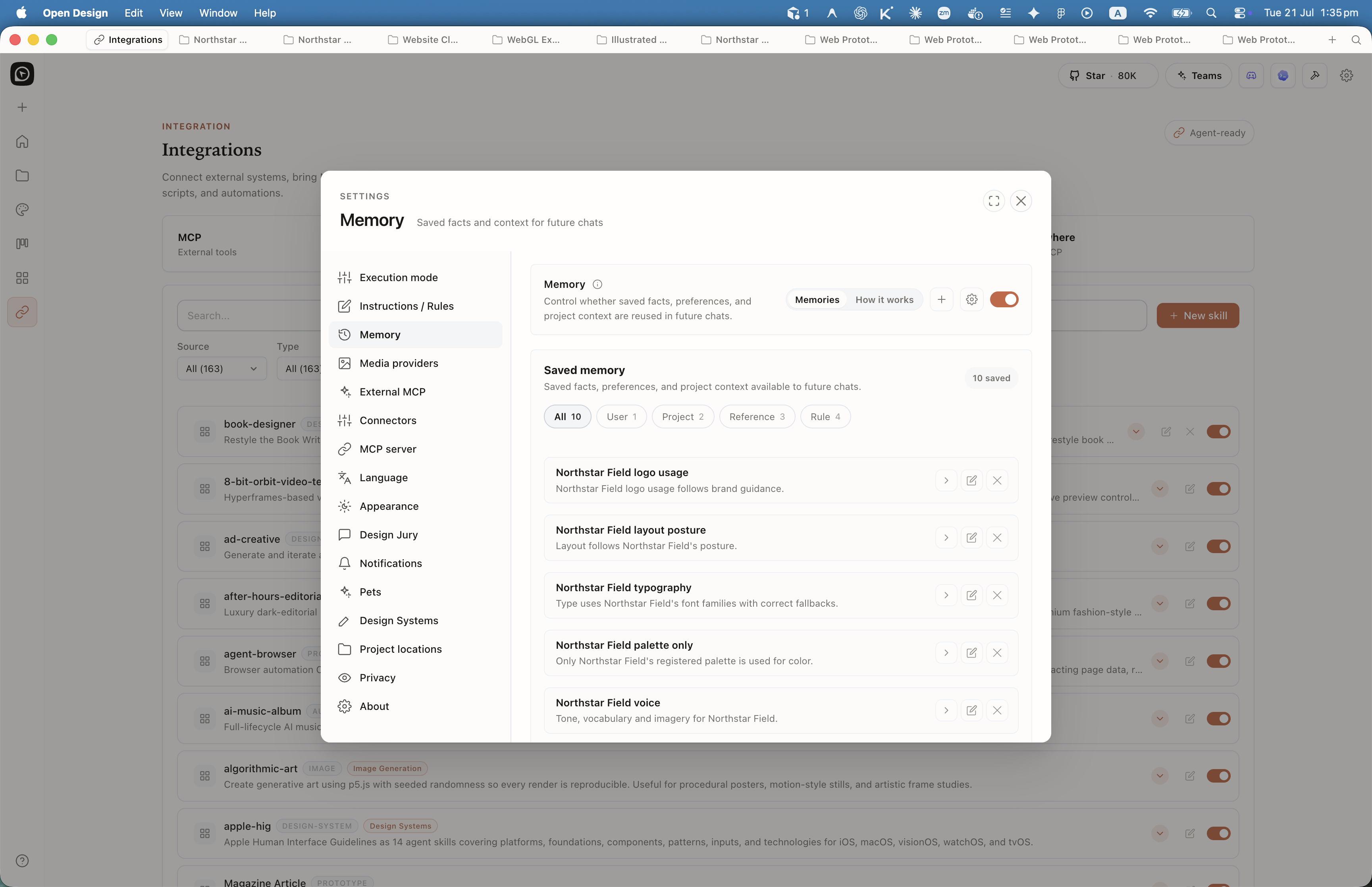Close the Settings dialog
The height and width of the screenshot is (887, 1372).
tap(1021, 201)
